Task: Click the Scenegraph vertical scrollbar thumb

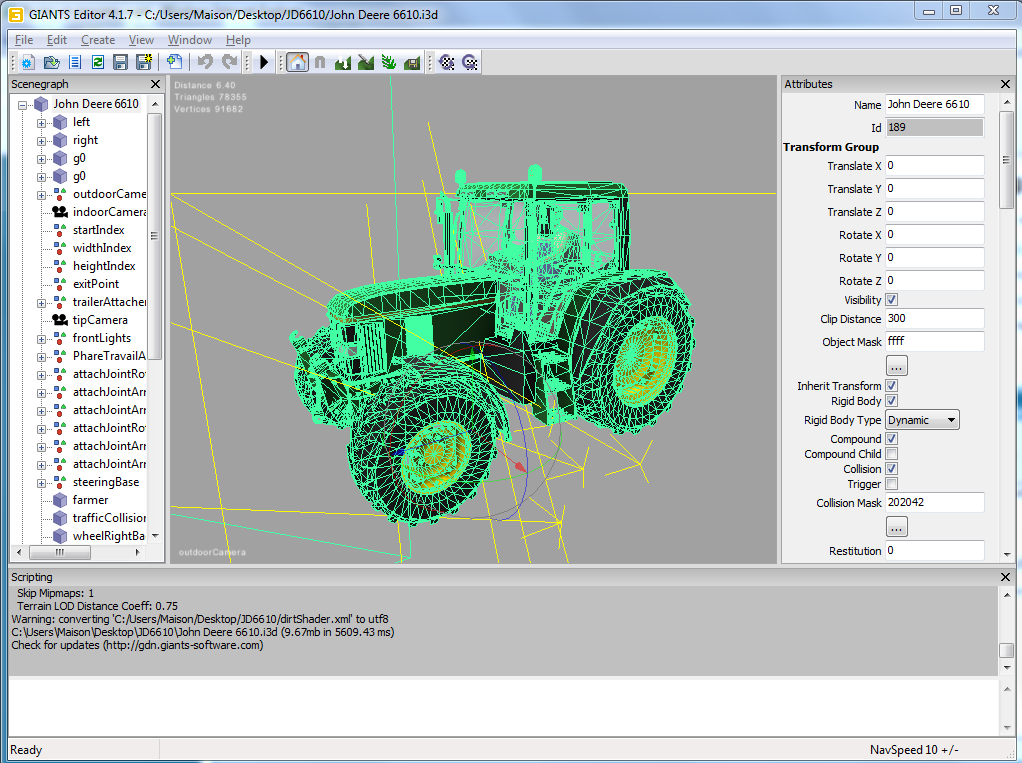Action: 154,236
